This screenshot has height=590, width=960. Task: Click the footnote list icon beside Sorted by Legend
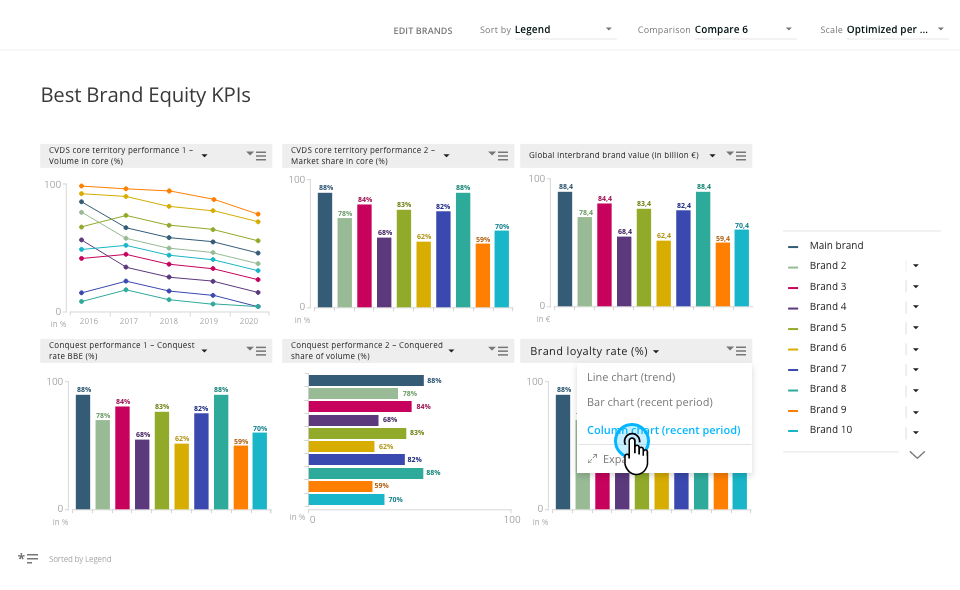(28, 558)
